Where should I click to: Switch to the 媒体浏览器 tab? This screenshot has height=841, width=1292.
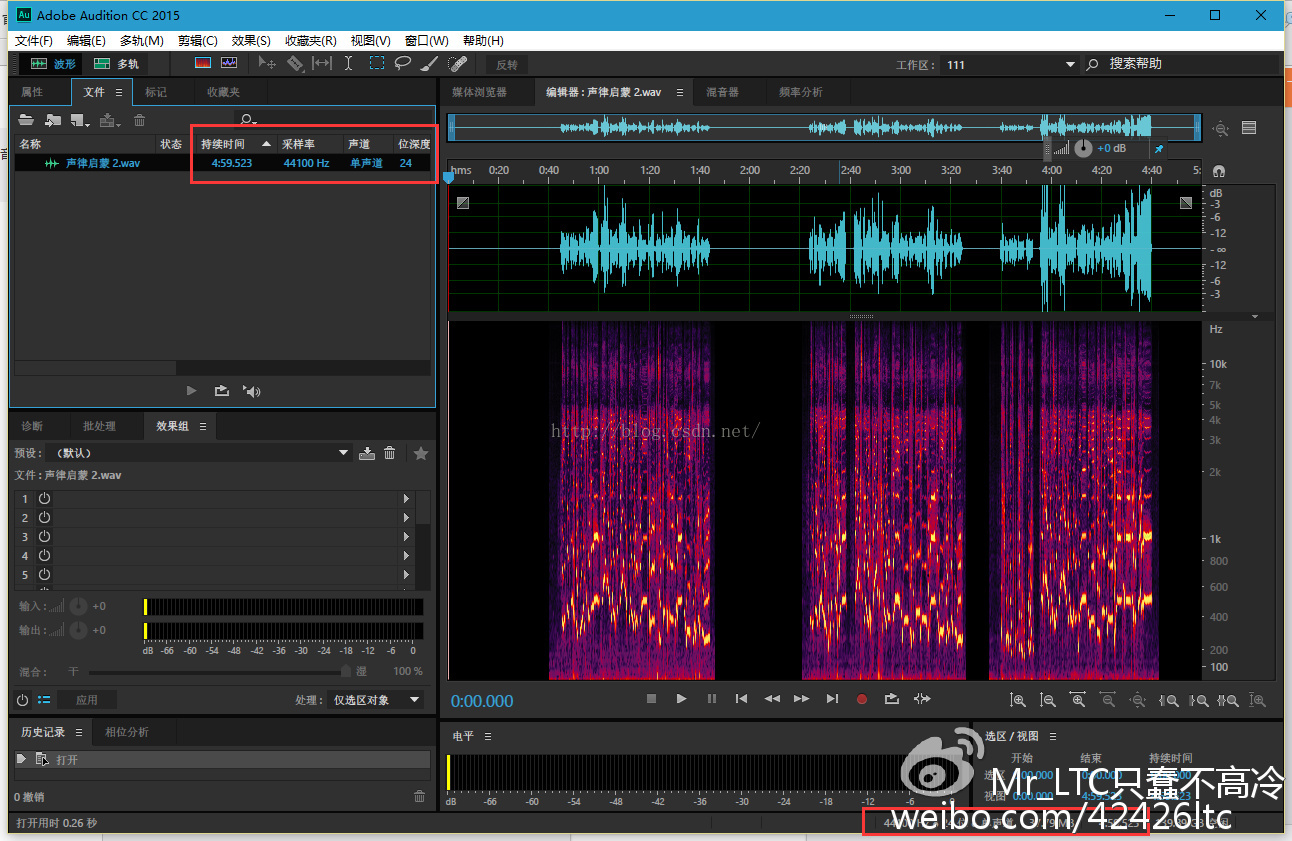pos(479,92)
